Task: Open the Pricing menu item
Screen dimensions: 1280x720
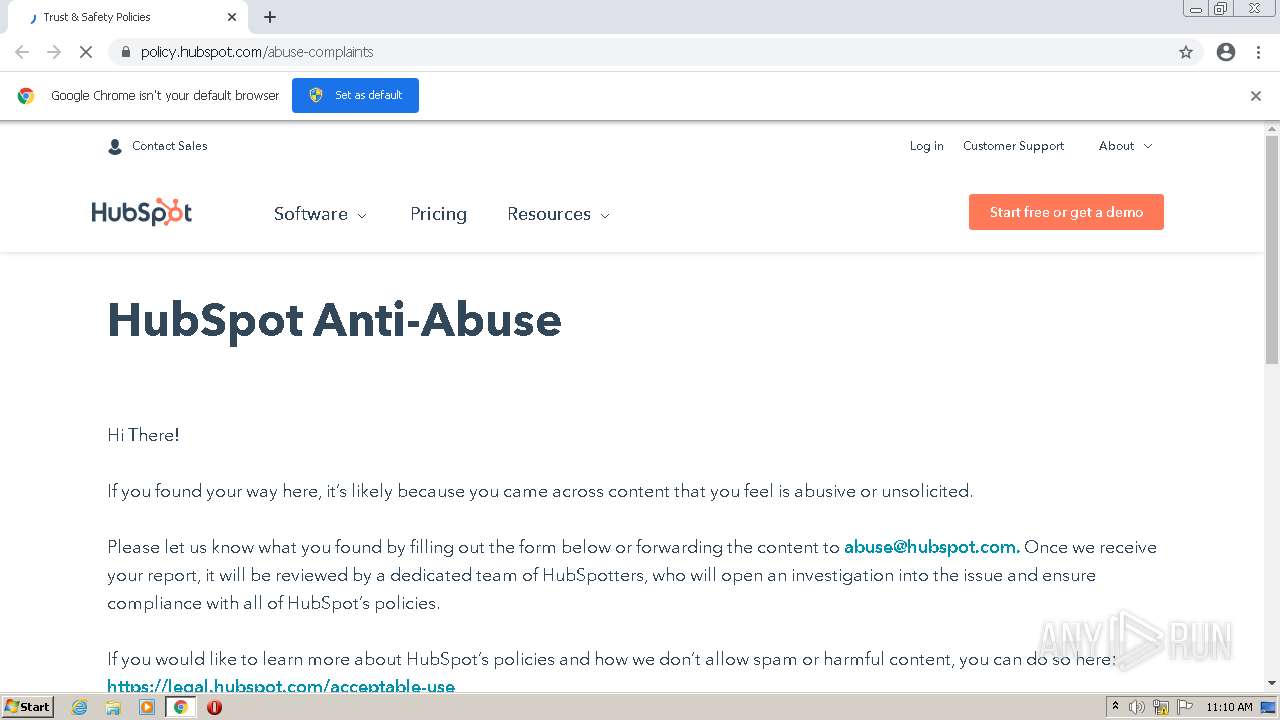Action: coord(438,214)
